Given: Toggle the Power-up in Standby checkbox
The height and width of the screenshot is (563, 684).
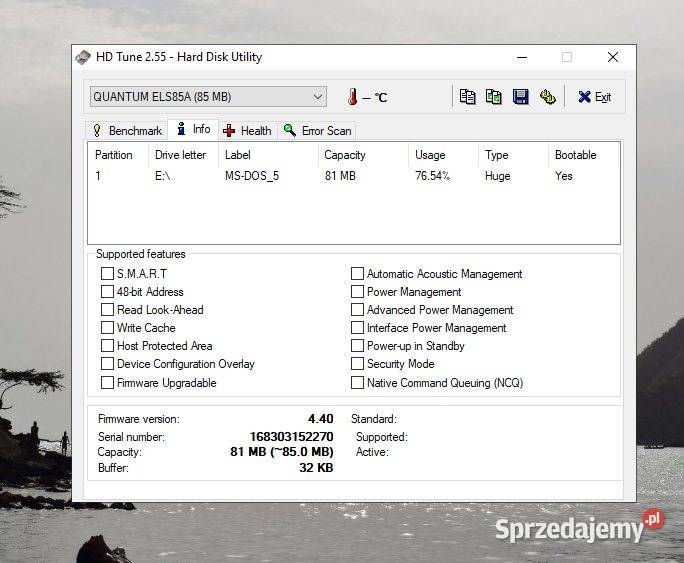Looking at the screenshot, I should 357,345.
